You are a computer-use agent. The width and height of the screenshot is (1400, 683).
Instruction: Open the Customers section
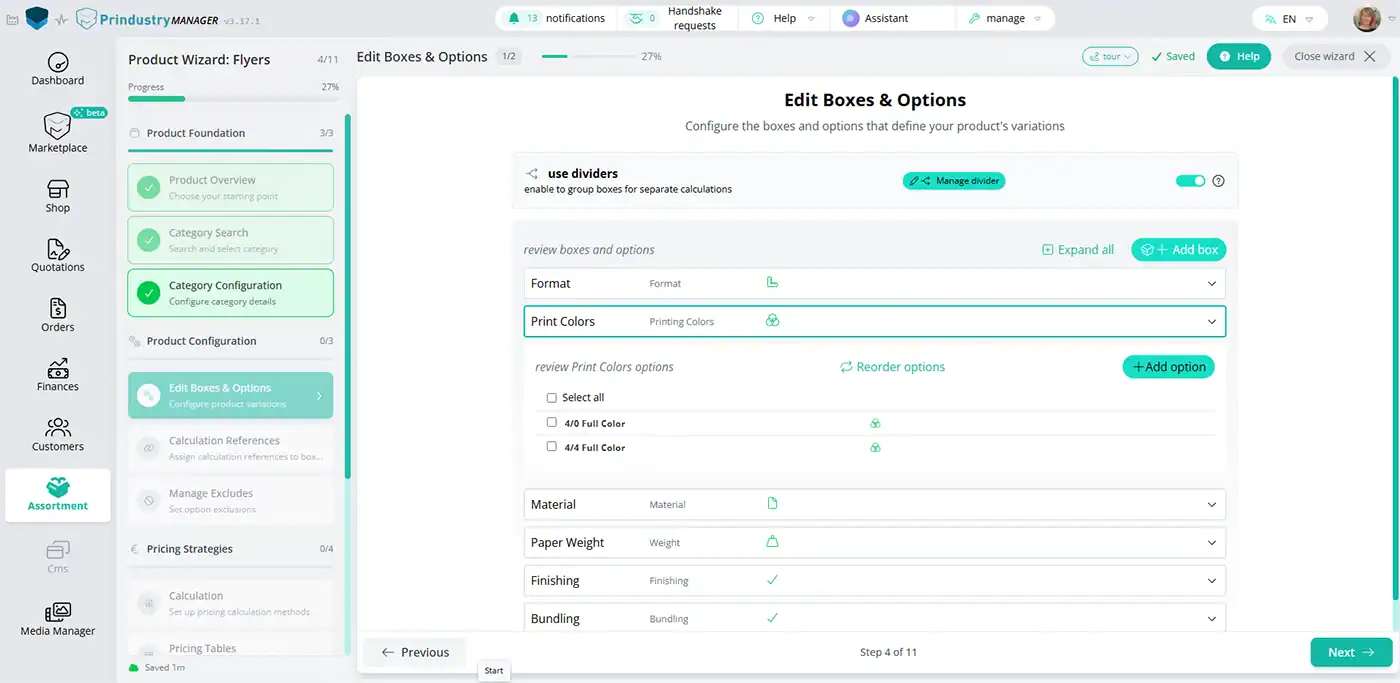[x=58, y=435]
